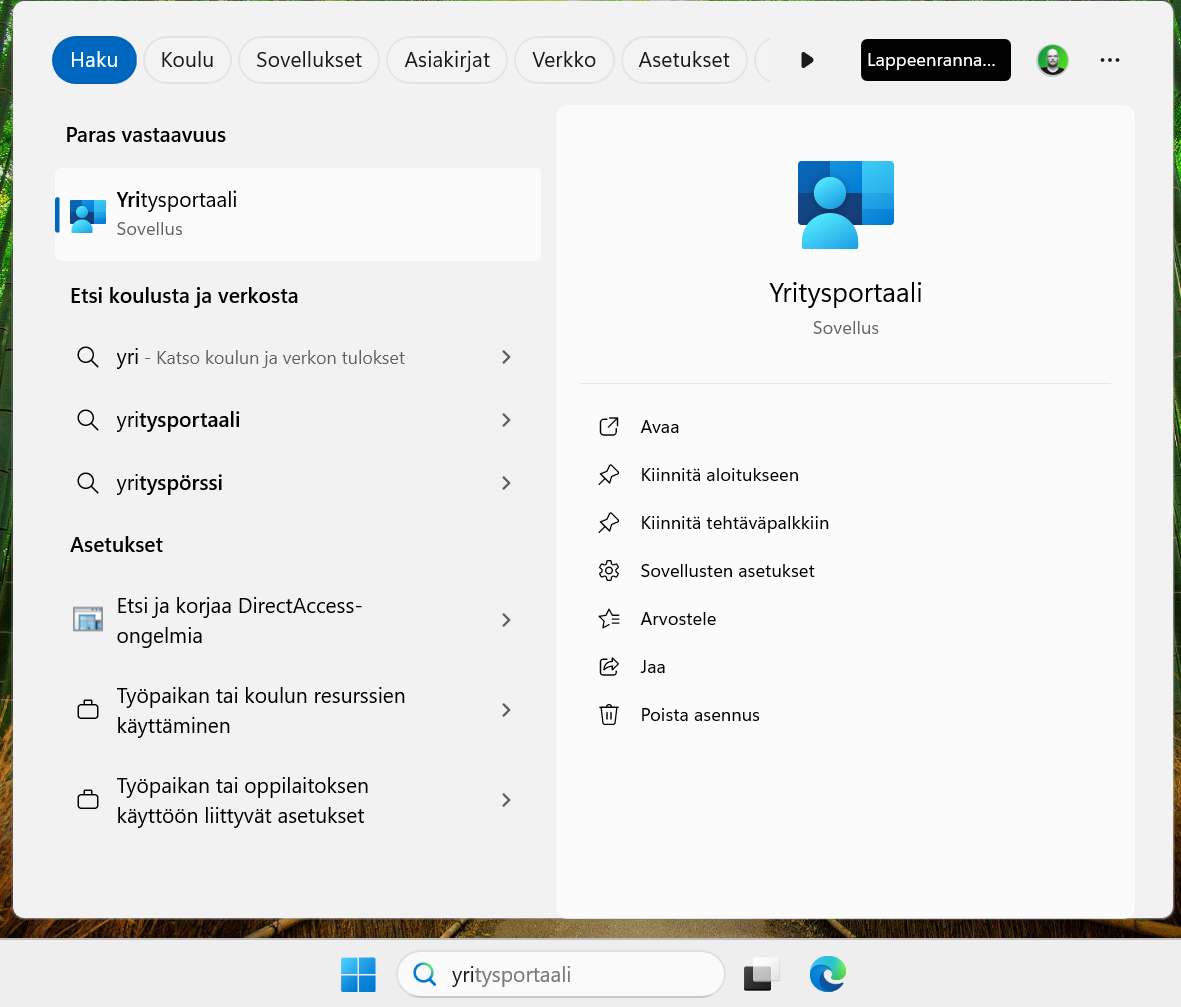The image size is (1181, 1007).
Task: Select the Arvostele option
Action: [x=678, y=619]
